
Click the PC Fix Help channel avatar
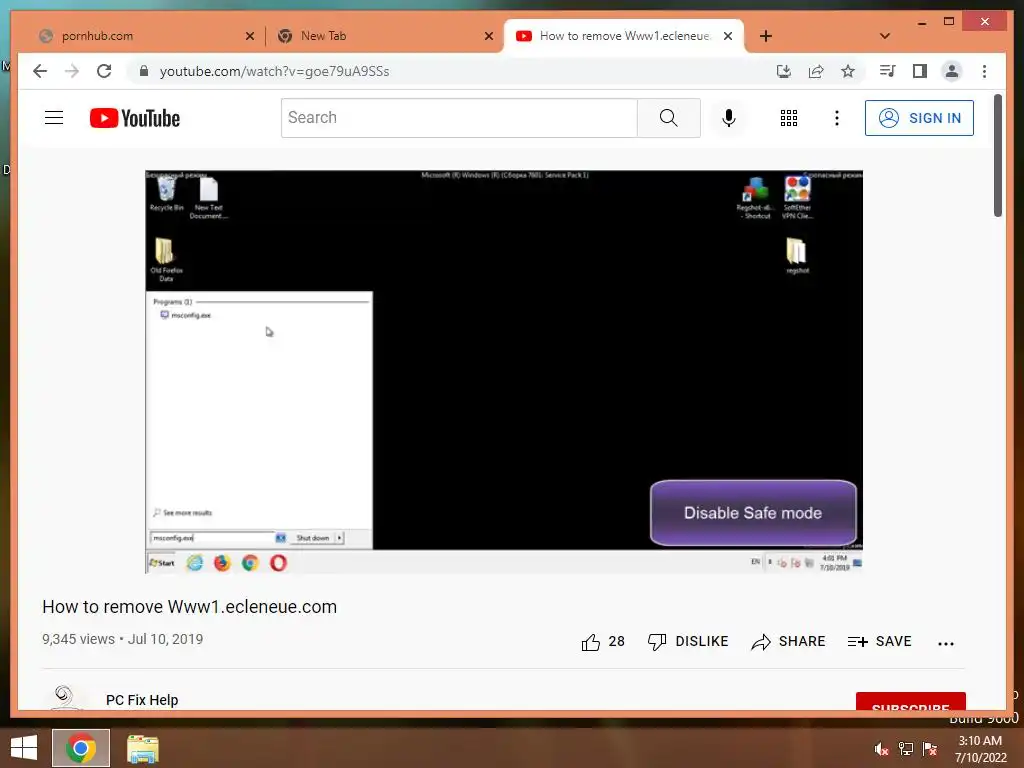point(63,697)
